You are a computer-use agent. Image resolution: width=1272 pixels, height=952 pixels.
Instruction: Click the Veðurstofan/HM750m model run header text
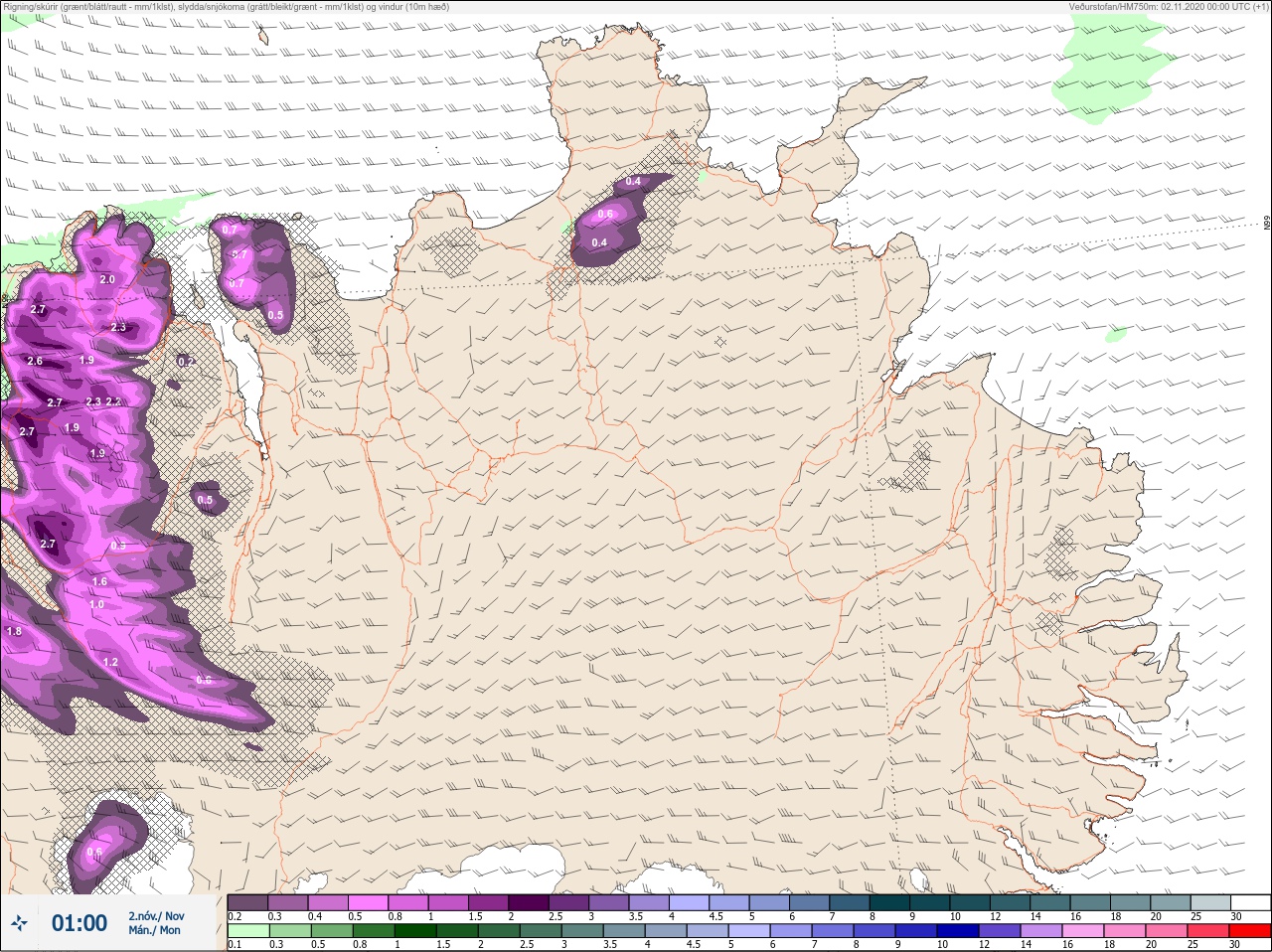(x=1169, y=6)
